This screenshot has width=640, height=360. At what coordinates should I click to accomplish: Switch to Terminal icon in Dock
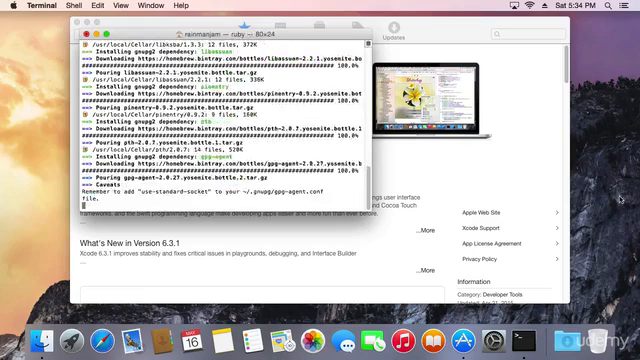point(524,341)
